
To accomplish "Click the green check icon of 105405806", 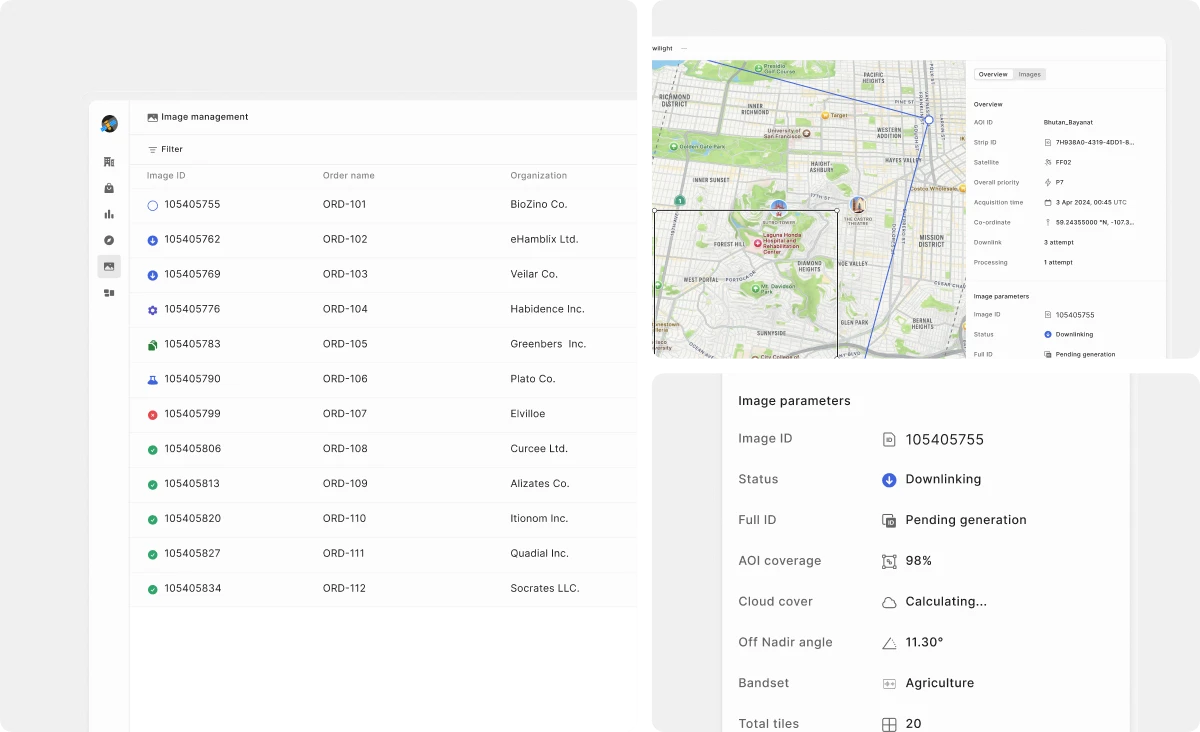I will click(153, 450).
